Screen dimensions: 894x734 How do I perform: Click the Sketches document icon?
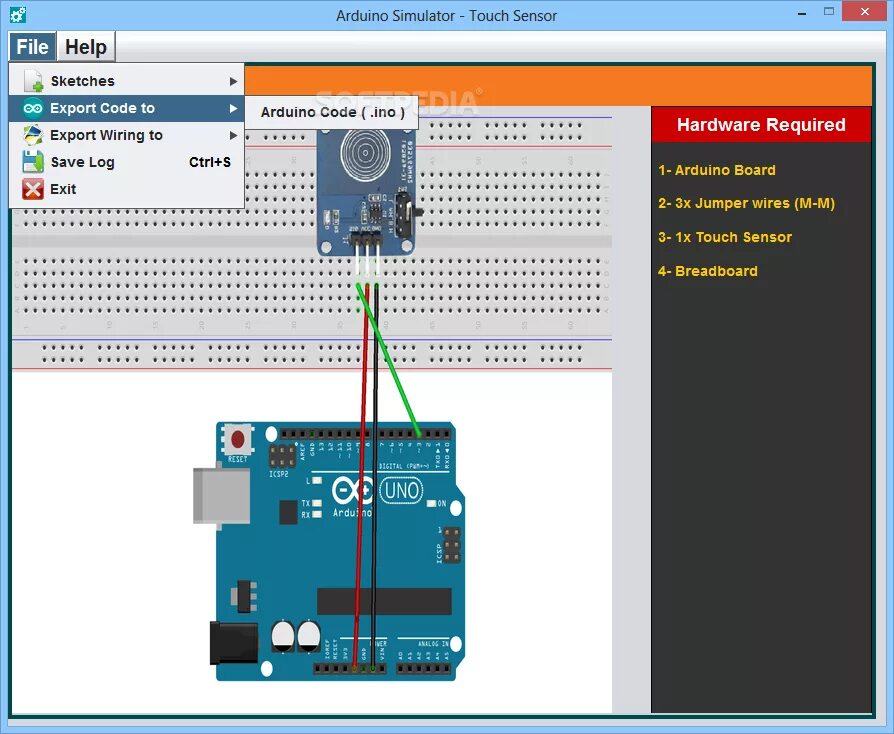[33, 81]
